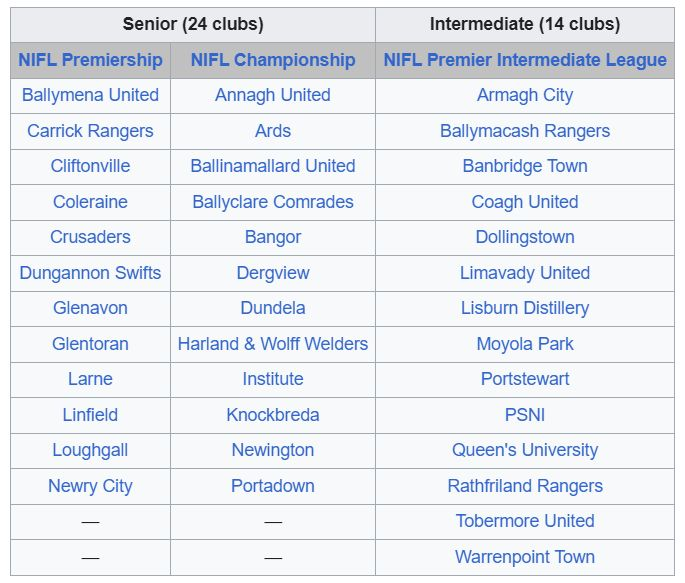The width and height of the screenshot is (685, 583).
Task: Open the Annagh United link
Action: tap(273, 95)
